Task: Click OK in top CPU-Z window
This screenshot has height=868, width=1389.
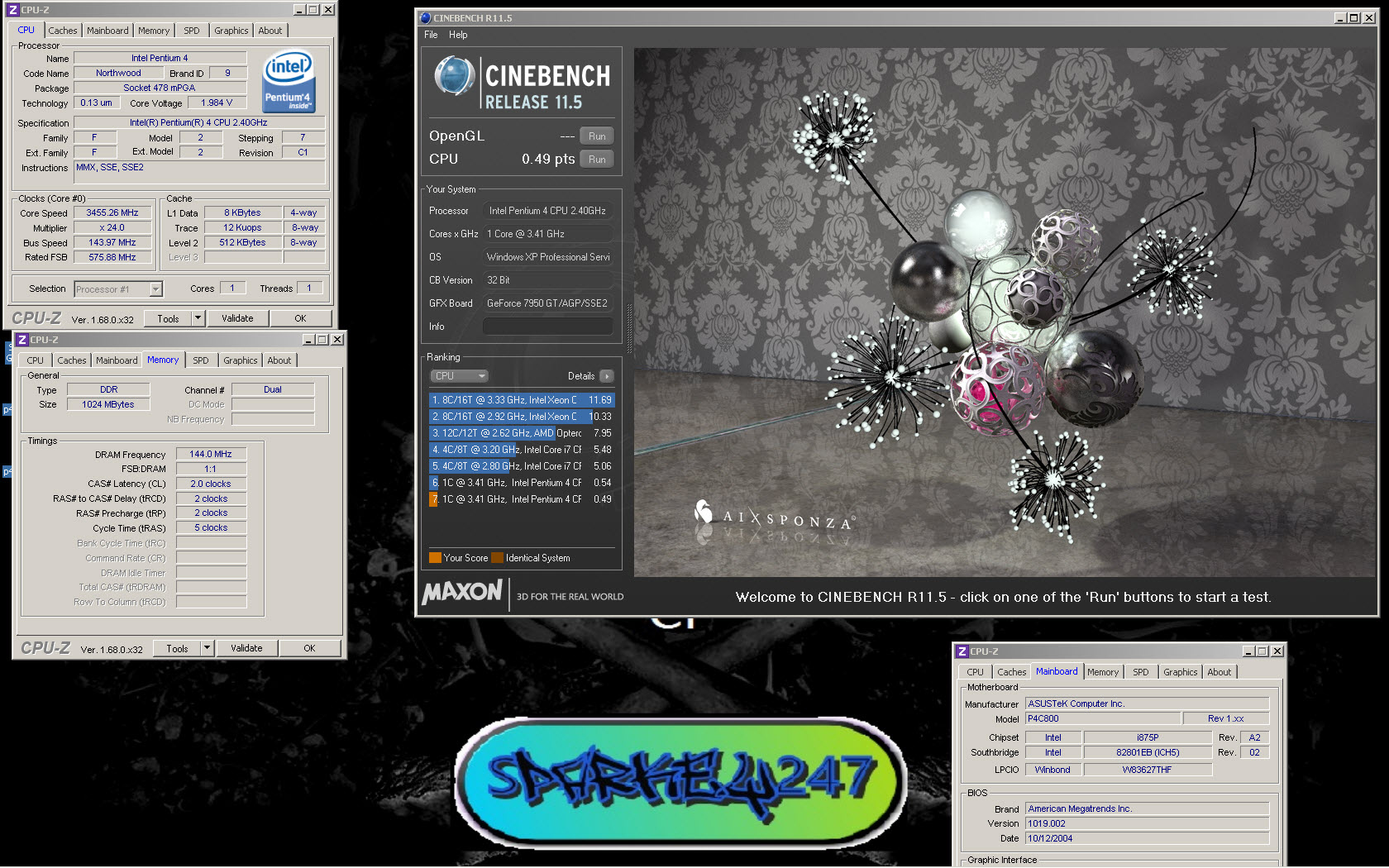Action: coord(300,318)
